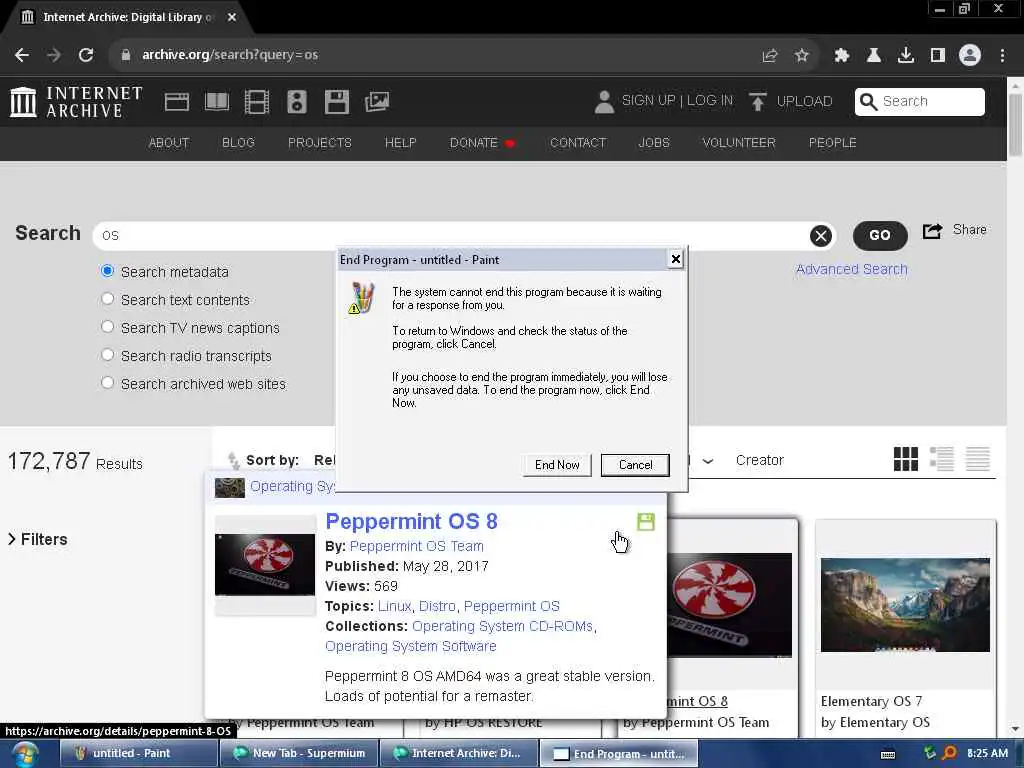
Task: Open the Audio speaker icon
Action: [296, 102]
